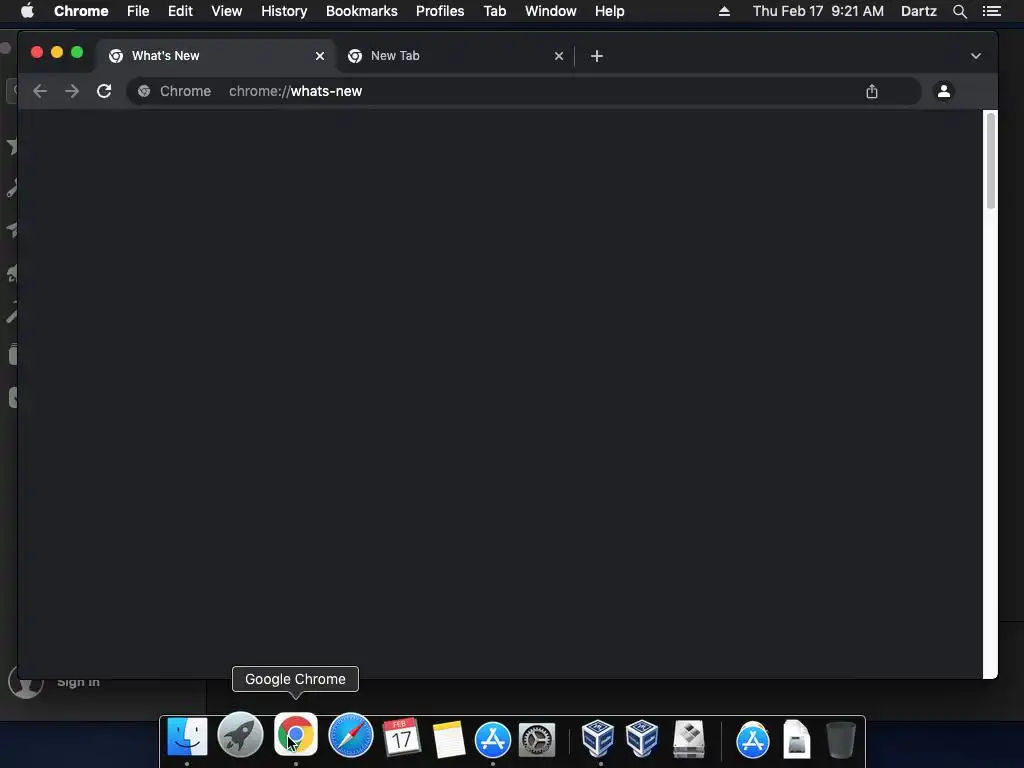This screenshot has height=768, width=1024.
Task: Open the Apple menu
Action: coord(27,11)
